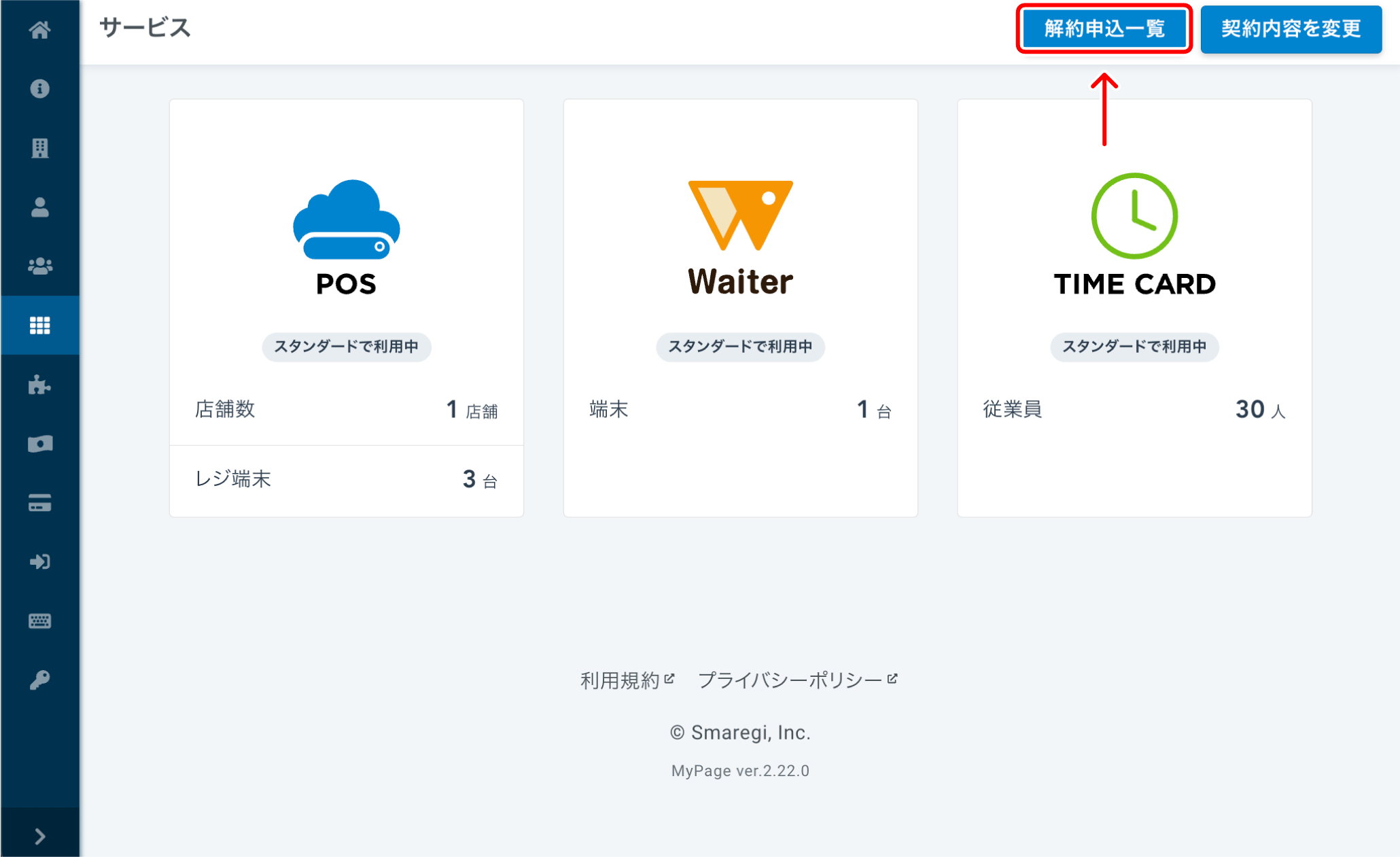Open the puzzle piece sidebar icon
Image resolution: width=1400 pixels, height=857 pixels.
point(39,385)
